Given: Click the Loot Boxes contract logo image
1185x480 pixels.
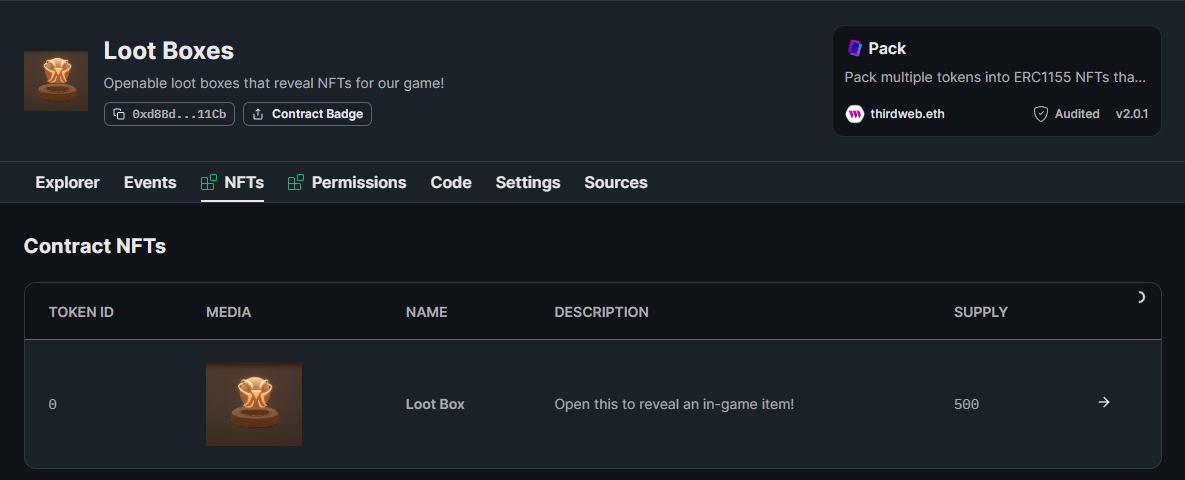Looking at the screenshot, I should (x=56, y=81).
